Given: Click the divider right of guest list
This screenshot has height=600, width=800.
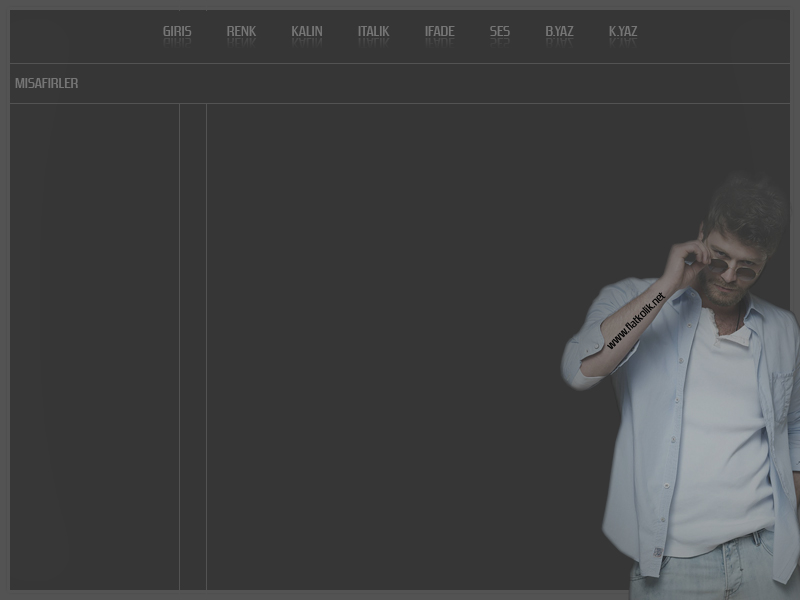Looking at the screenshot, I should [179, 340].
